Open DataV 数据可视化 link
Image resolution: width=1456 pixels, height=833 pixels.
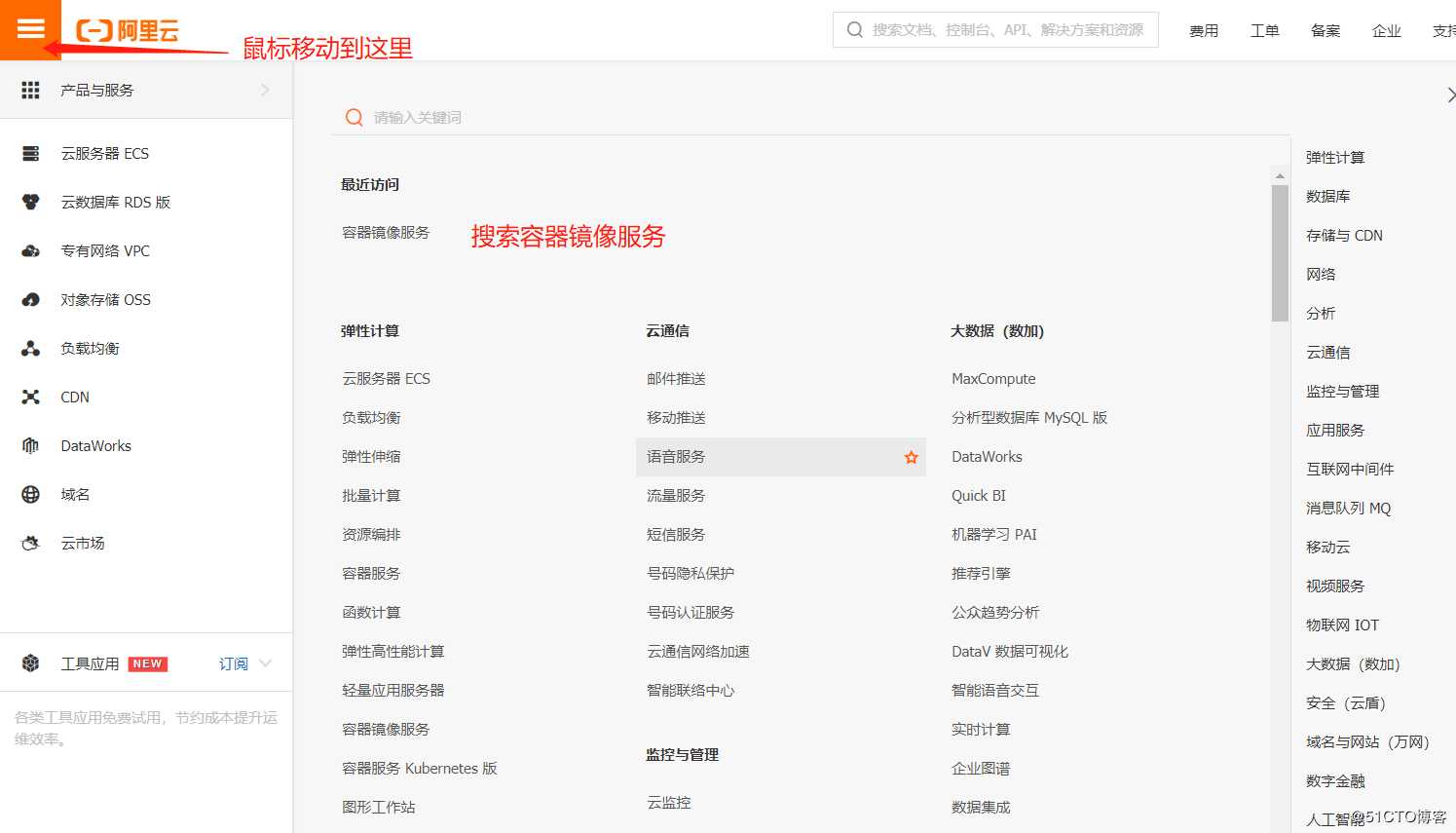click(1010, 651)
